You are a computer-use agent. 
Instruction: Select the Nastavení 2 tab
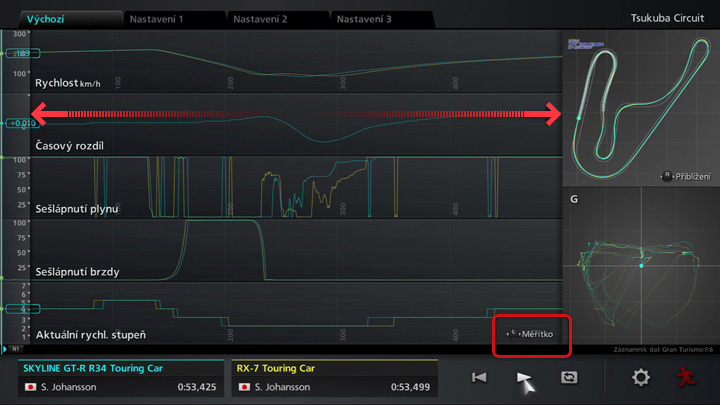tap(277, 19)
